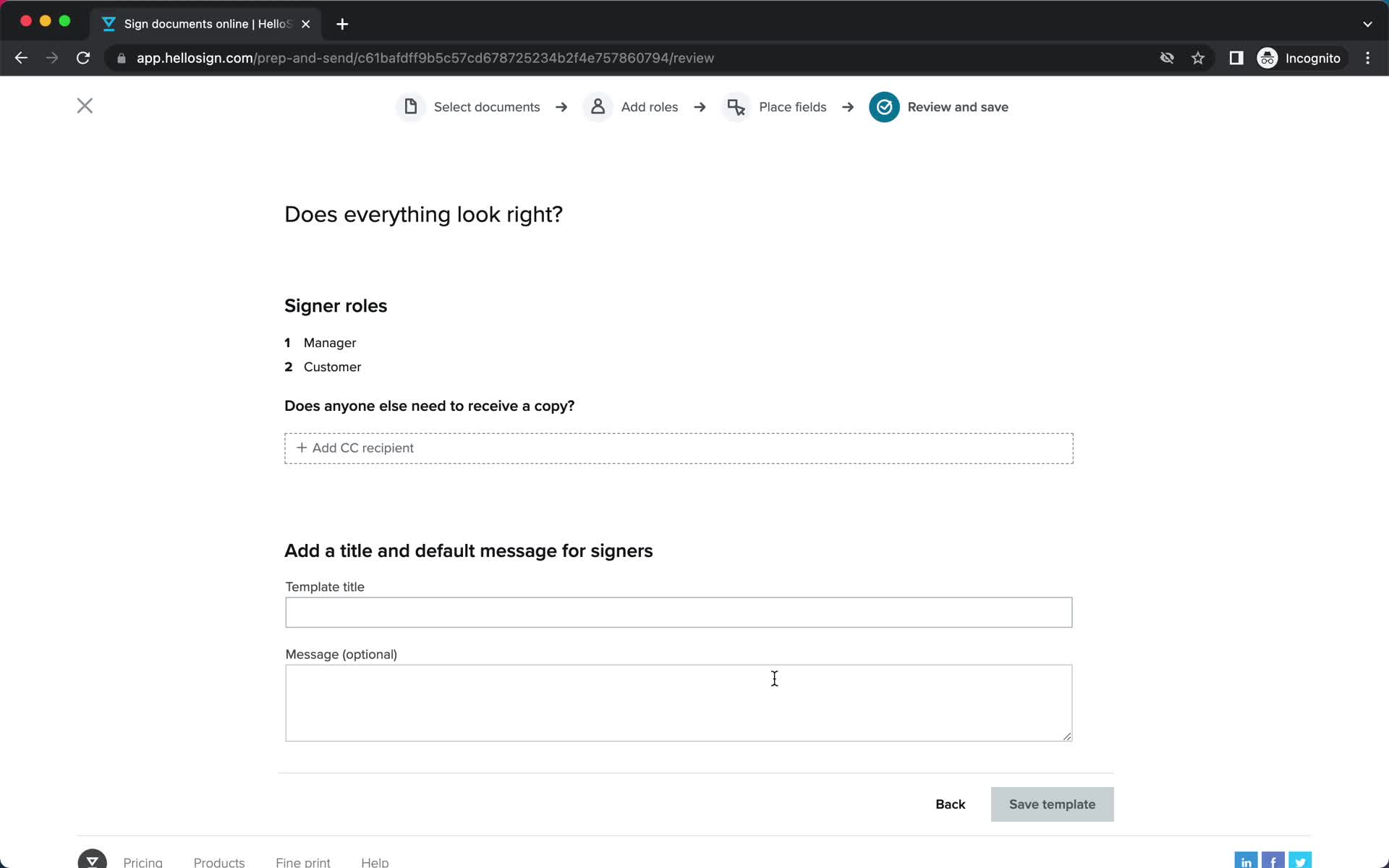Image resolution: width=1389 pixels, height=868 pixels.
Task: Click 'Does everything look right?' heading
Action: coord(423,215)
